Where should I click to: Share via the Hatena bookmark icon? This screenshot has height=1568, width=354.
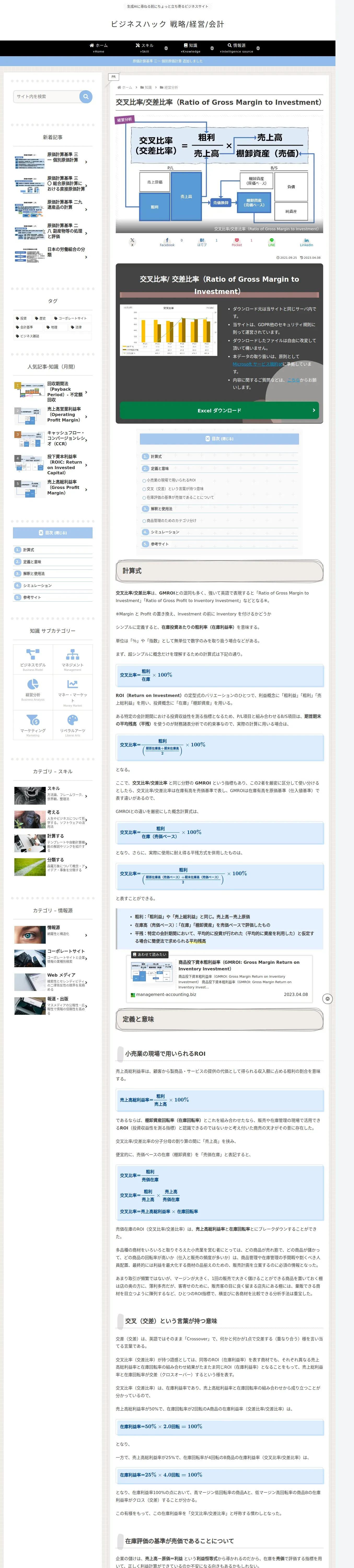pos(202,242)
